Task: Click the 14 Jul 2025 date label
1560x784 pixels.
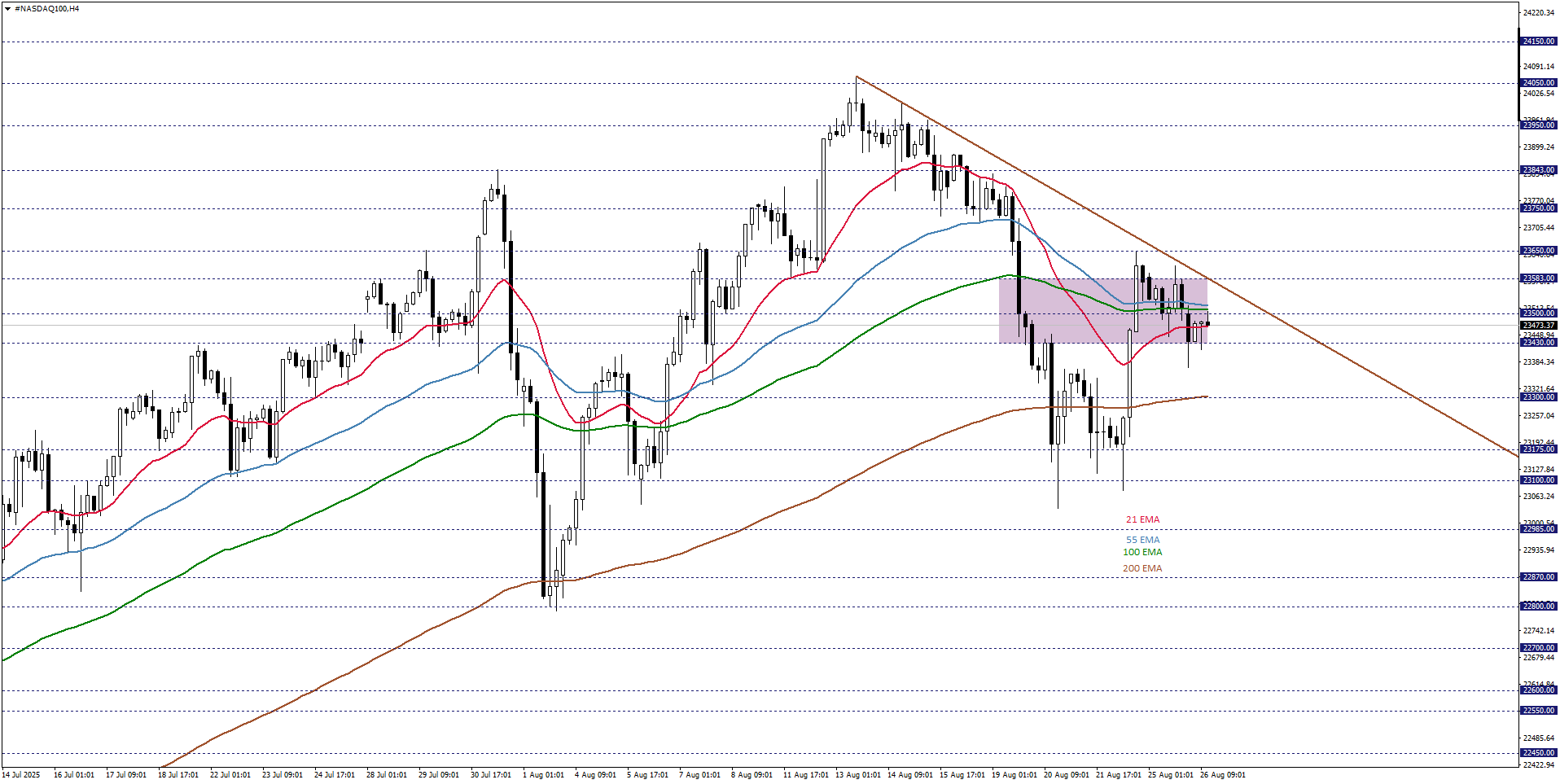Action: (x=21, y=775)
